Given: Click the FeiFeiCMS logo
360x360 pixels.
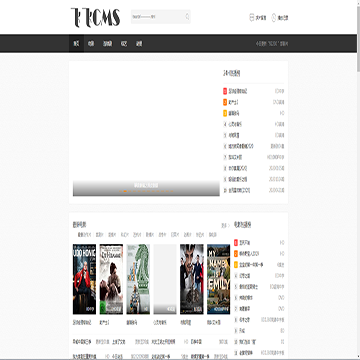Looking at the screenshot, I should click(95, 17).
